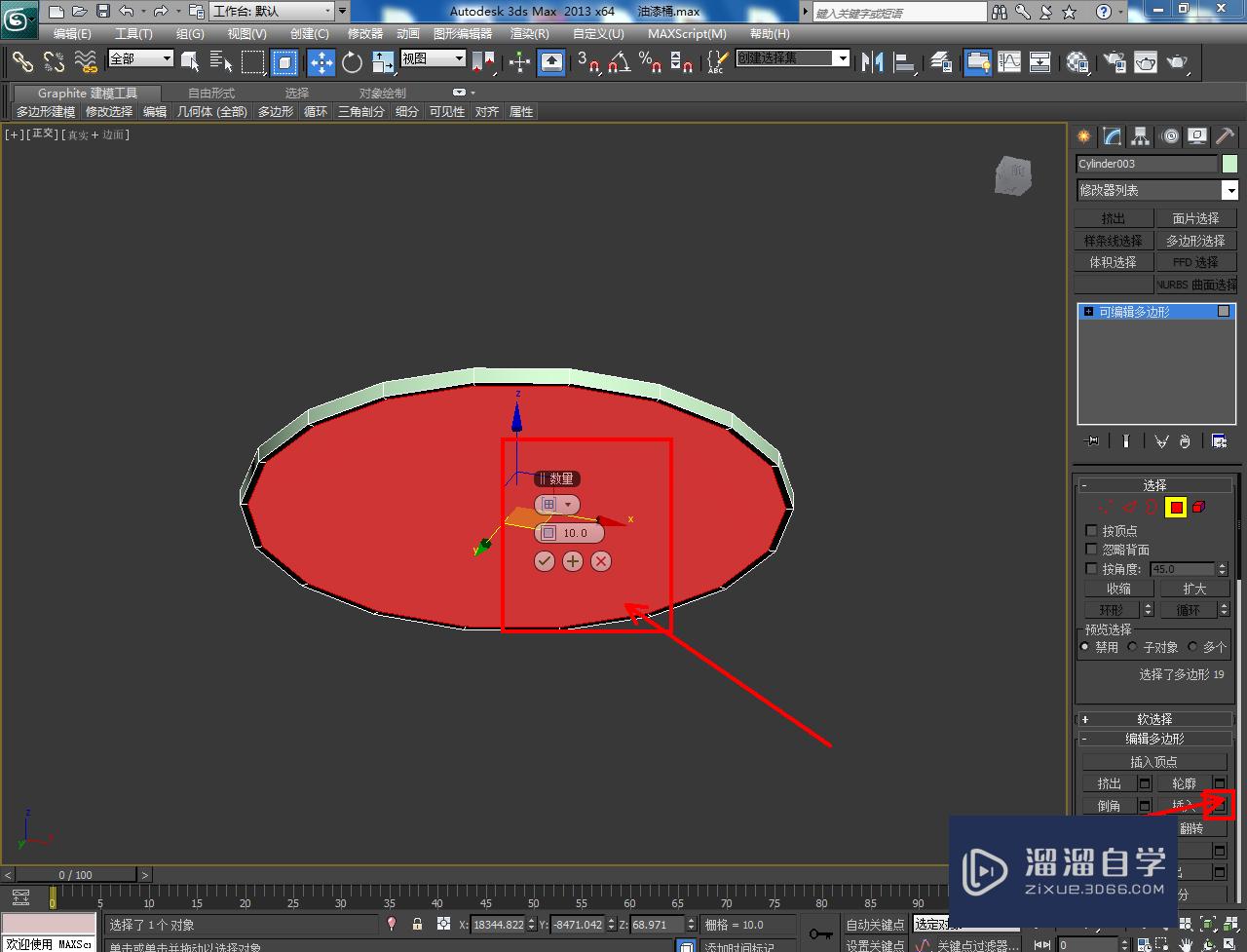Select the 子对象 preview radio button
The width and height of the screenshot is (1247, 952).
[1132, 647]
